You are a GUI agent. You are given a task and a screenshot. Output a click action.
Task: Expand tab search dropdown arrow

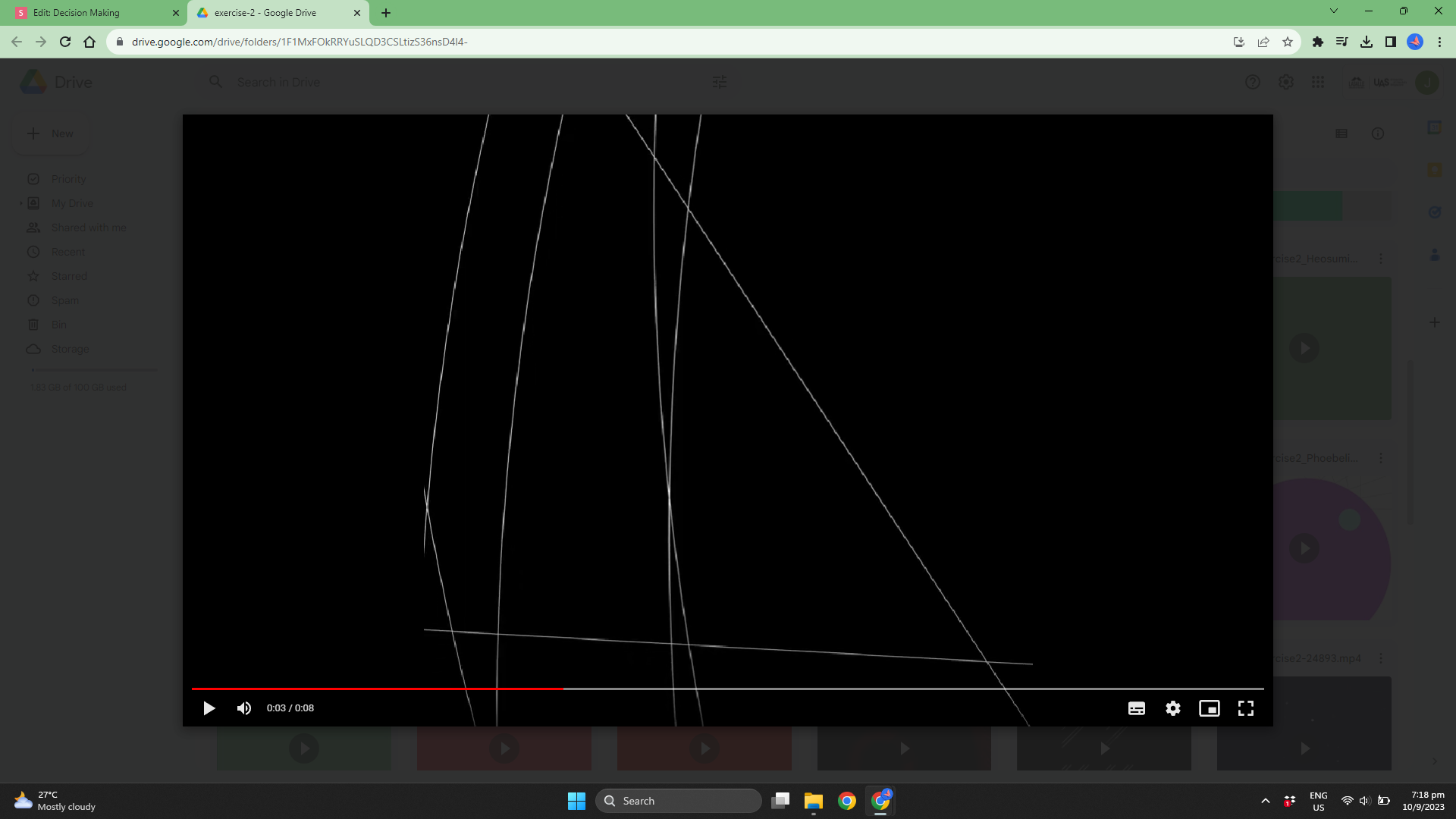(1334, 11)
